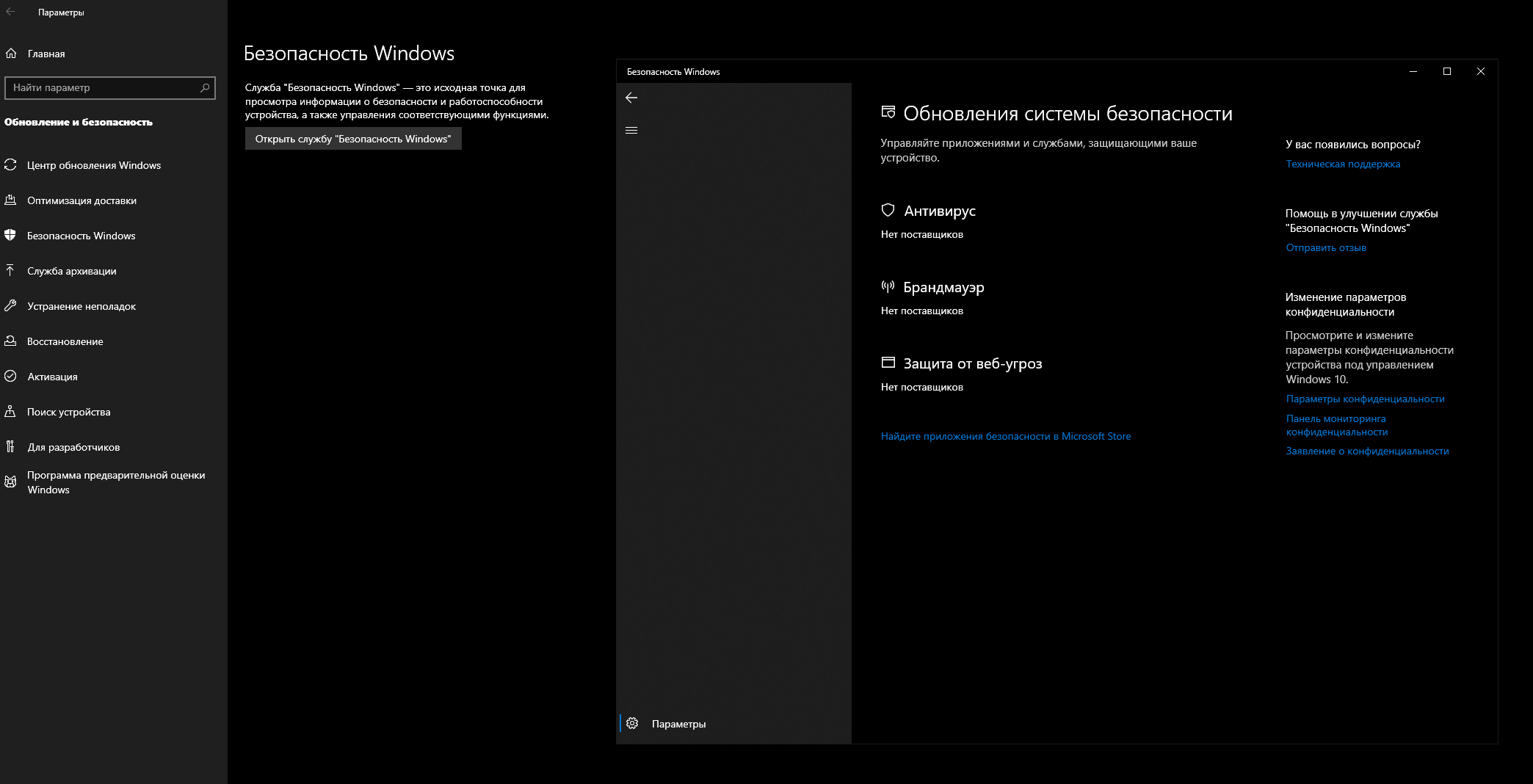Viewport: 1533px width, 784px height.
Task: Focus the Найти параметр search field
Action: 110,88
